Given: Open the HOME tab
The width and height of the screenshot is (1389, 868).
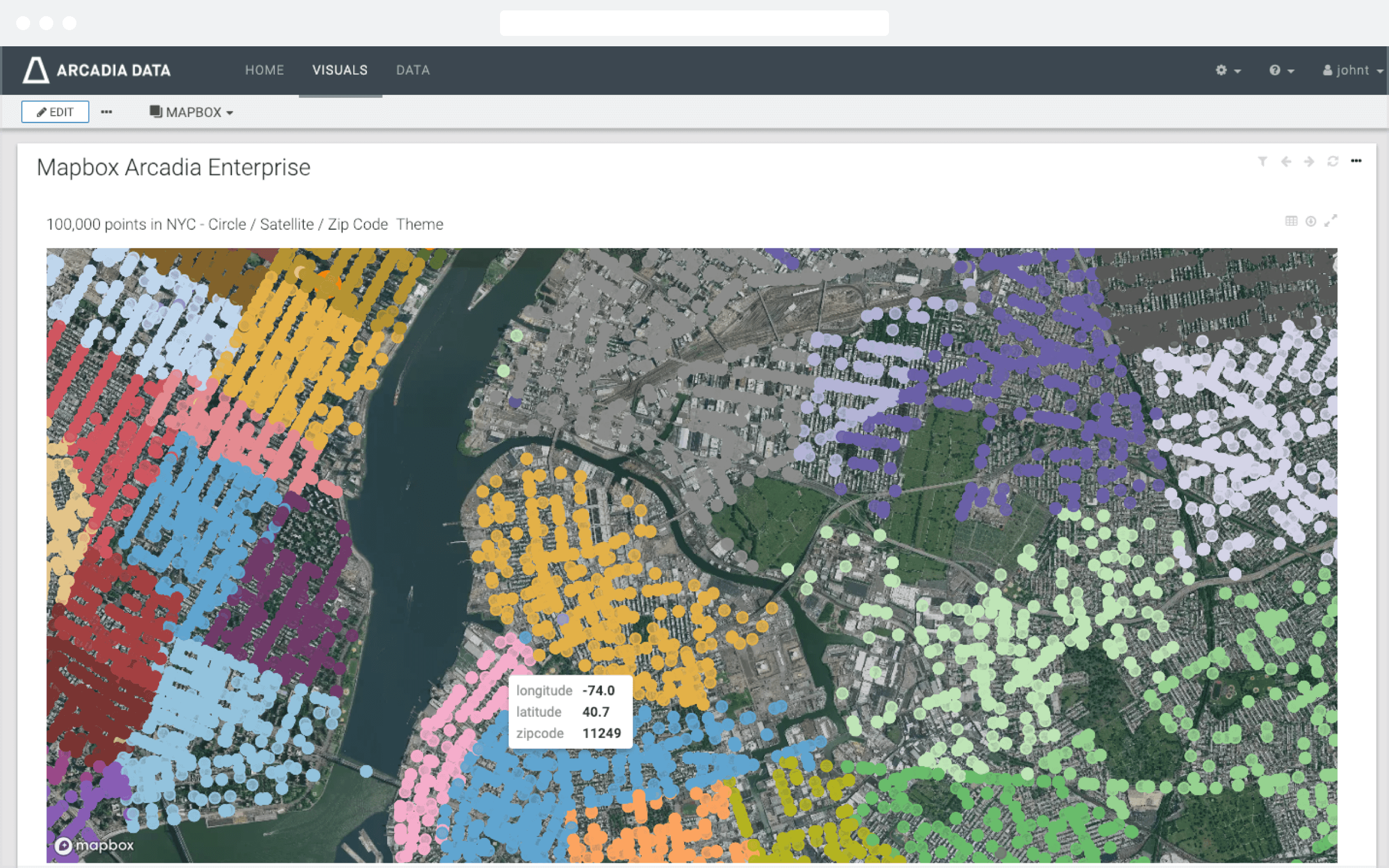Looking at the screenshot, I should 264,70.
